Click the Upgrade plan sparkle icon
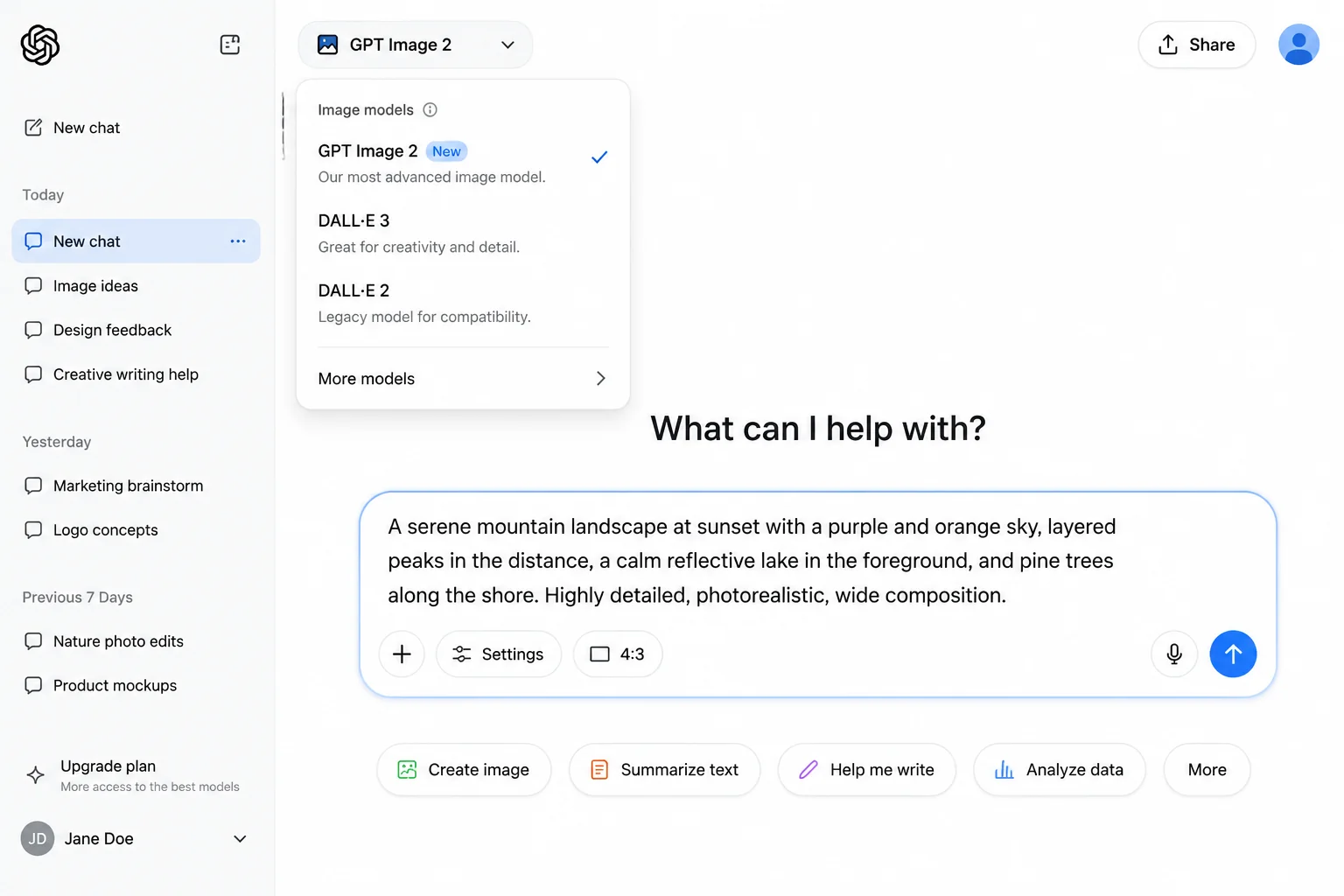Screen dimensions: 1344x896 36,775
